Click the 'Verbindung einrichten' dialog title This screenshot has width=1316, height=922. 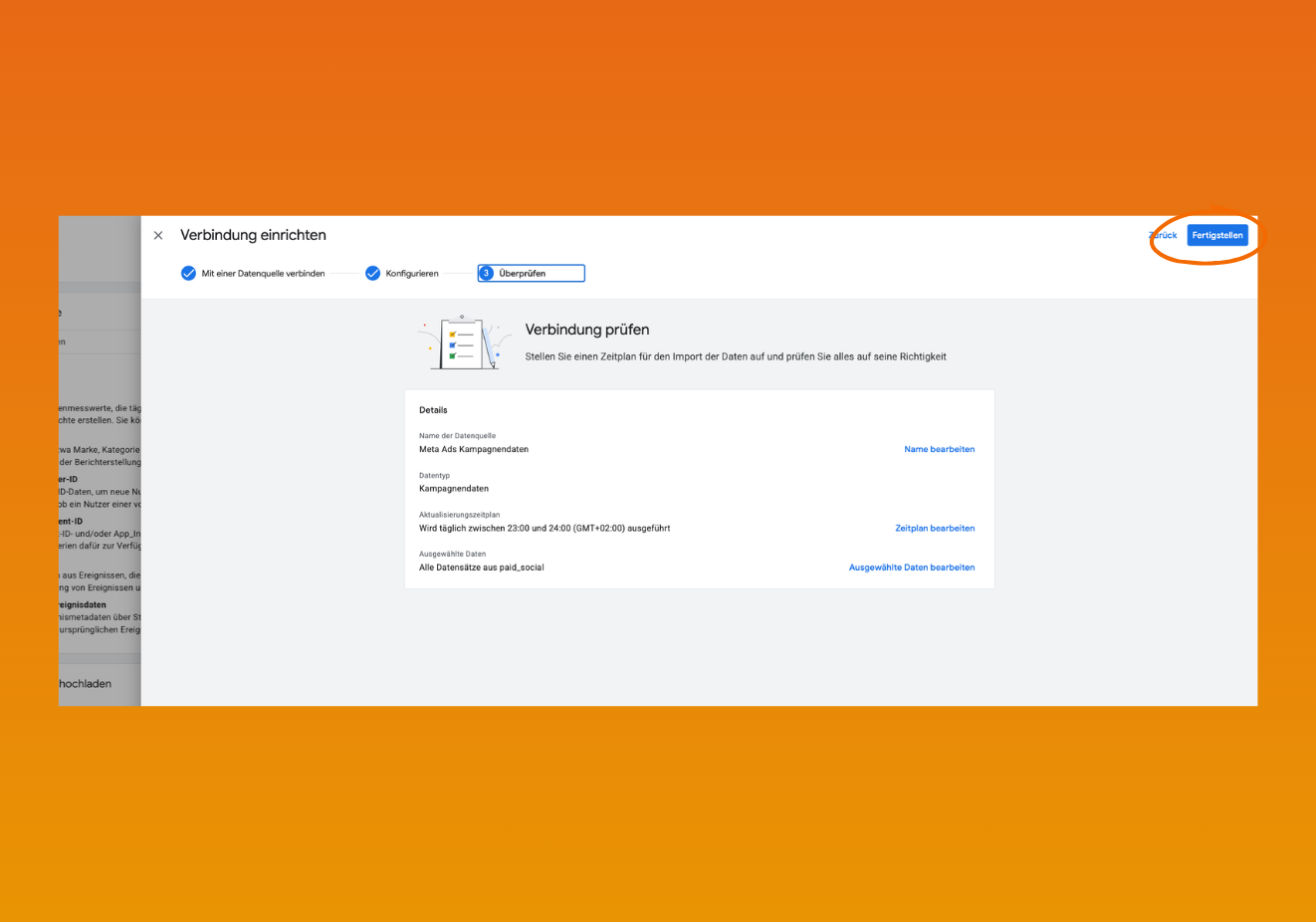tap(253, 235)
